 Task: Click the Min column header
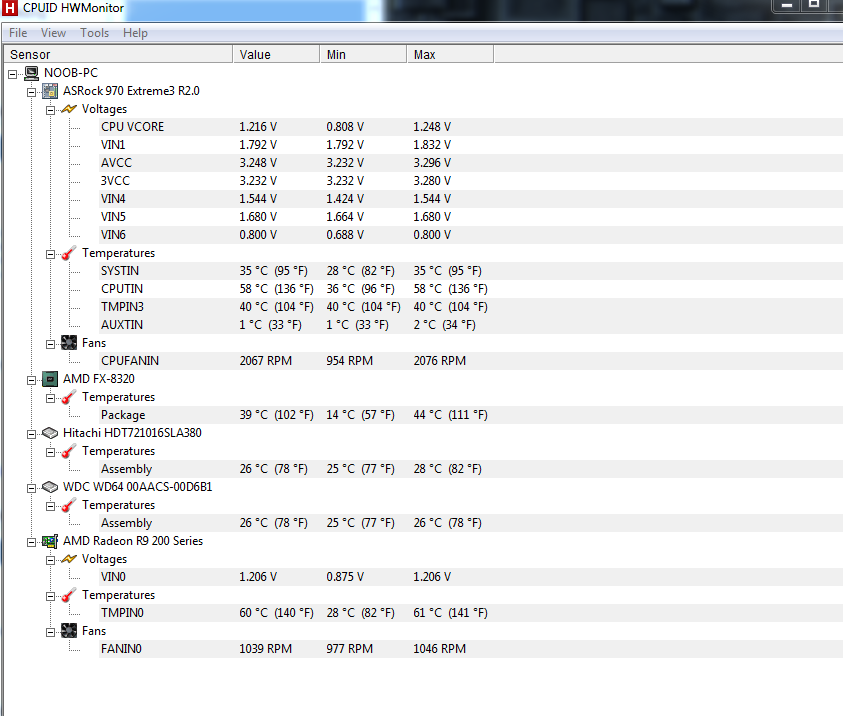pyautogui.click(x=363, y=54)
